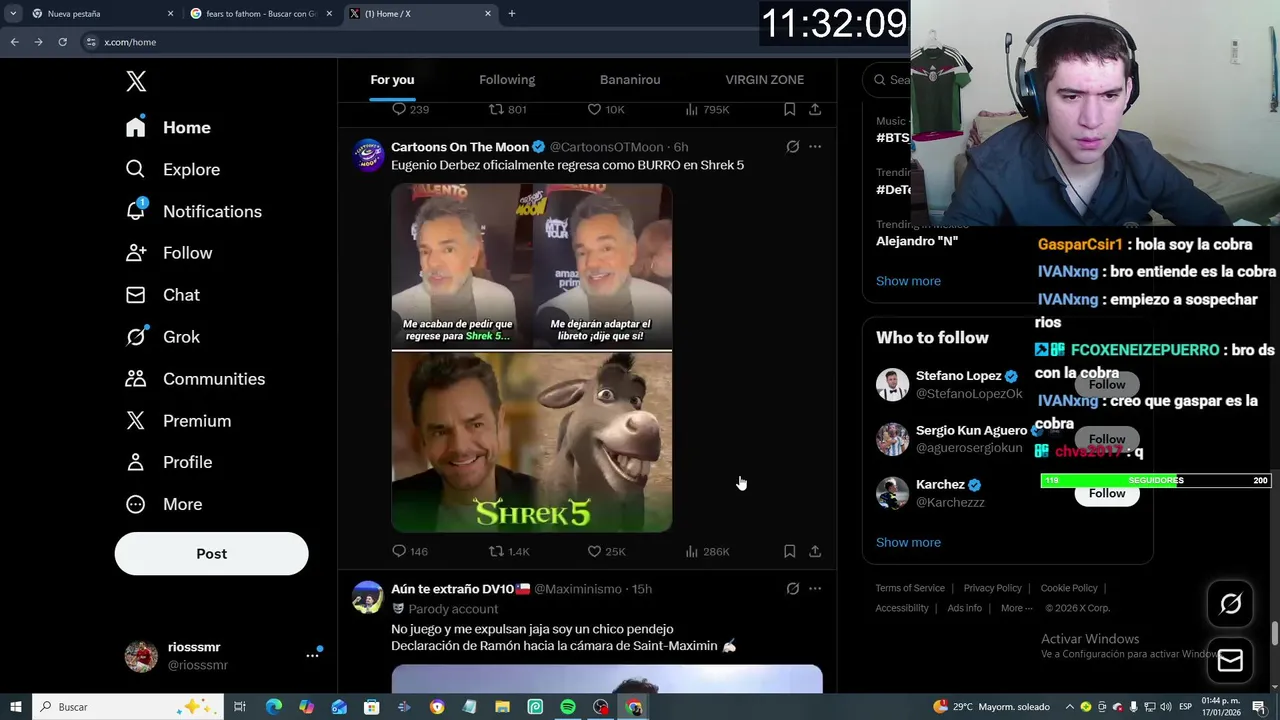Open the Cartoons On The Moon profile avatar
The image size is (1280, 720).
click(368, 155)
